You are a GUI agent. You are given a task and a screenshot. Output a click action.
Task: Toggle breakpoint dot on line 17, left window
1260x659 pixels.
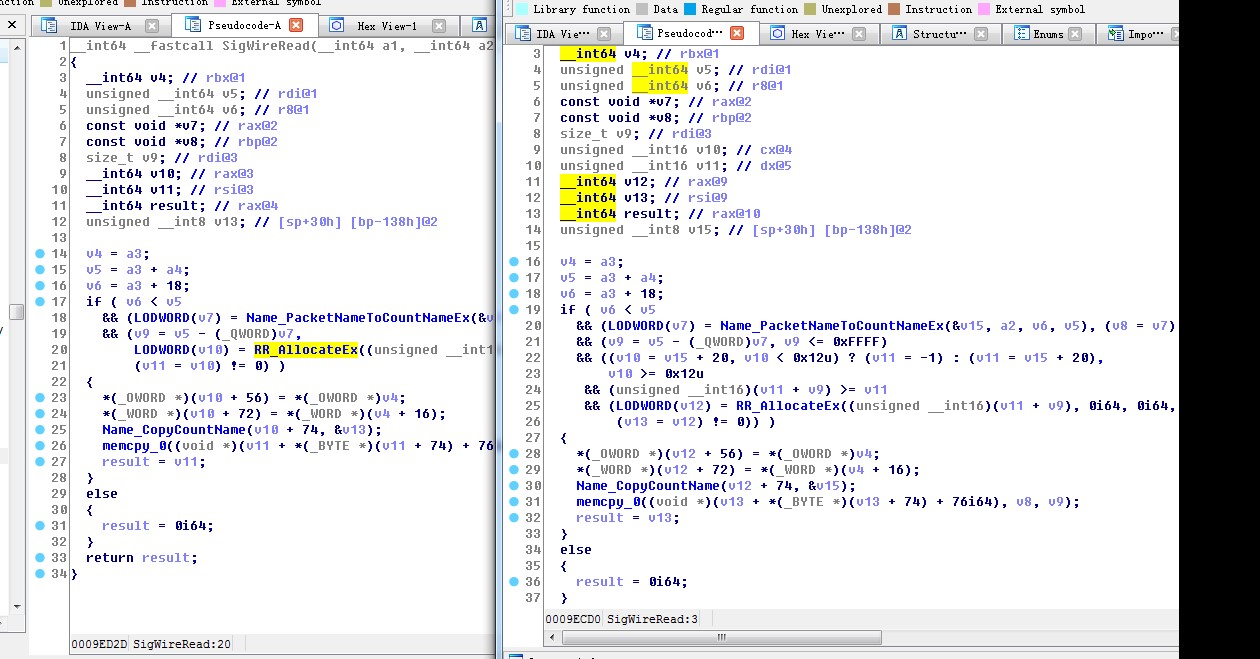point(40,302)
